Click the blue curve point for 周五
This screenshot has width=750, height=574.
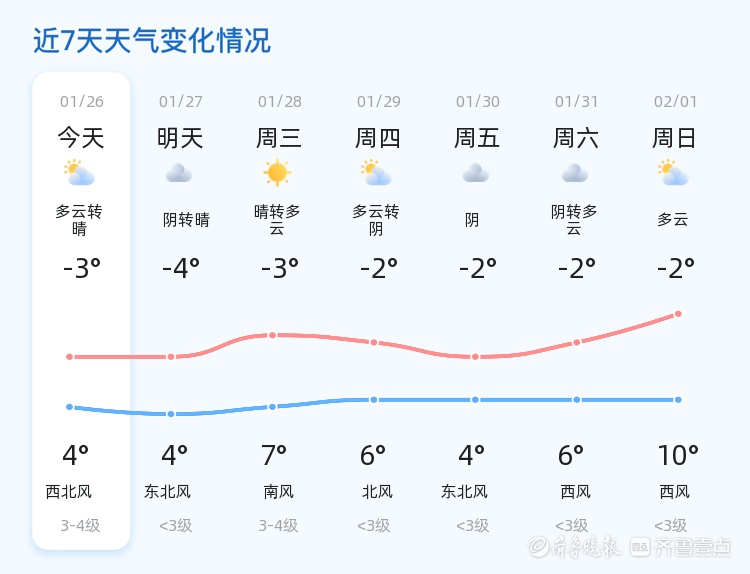click(475, 400)
